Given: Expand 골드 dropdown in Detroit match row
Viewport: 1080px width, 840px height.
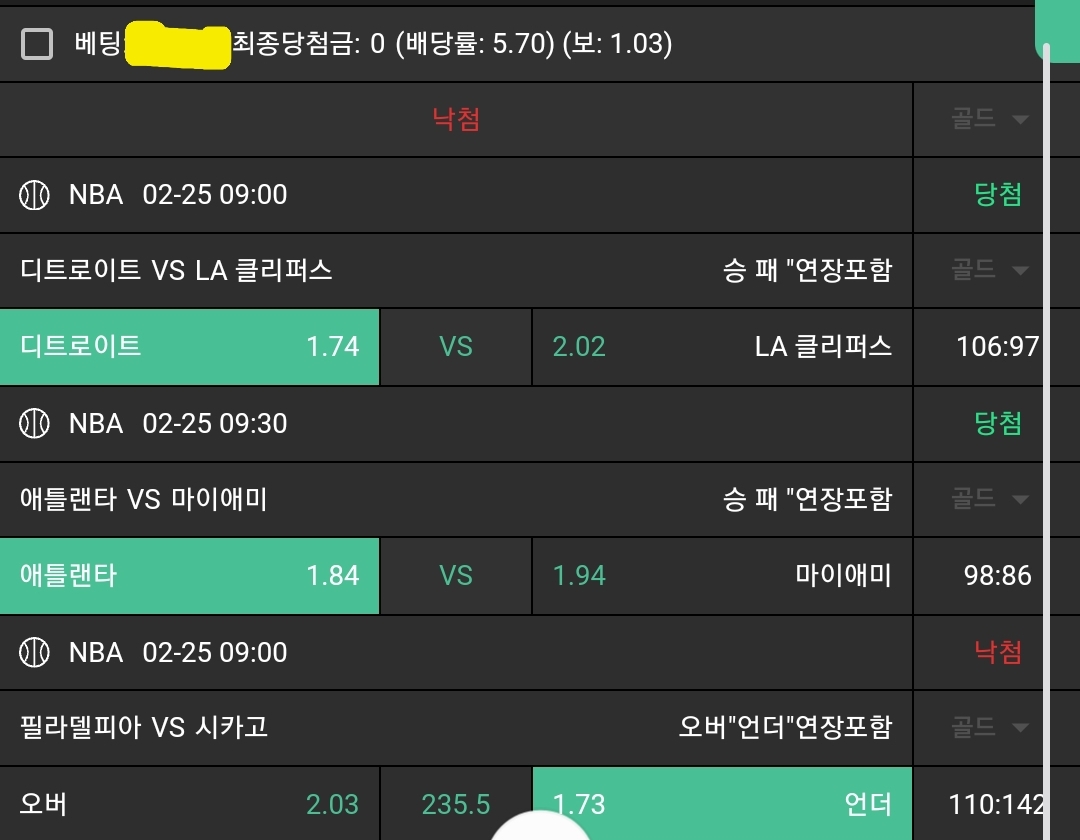Looking at the screenshot, I should [x=989, y=270].
